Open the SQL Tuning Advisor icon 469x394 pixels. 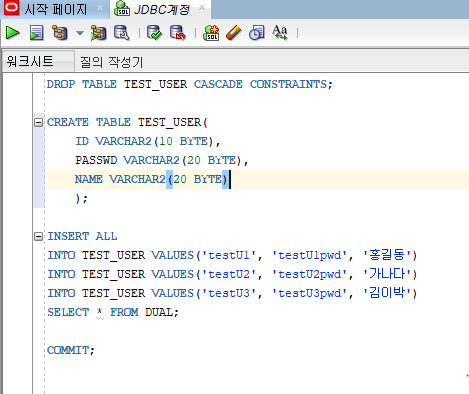point(122,33)
